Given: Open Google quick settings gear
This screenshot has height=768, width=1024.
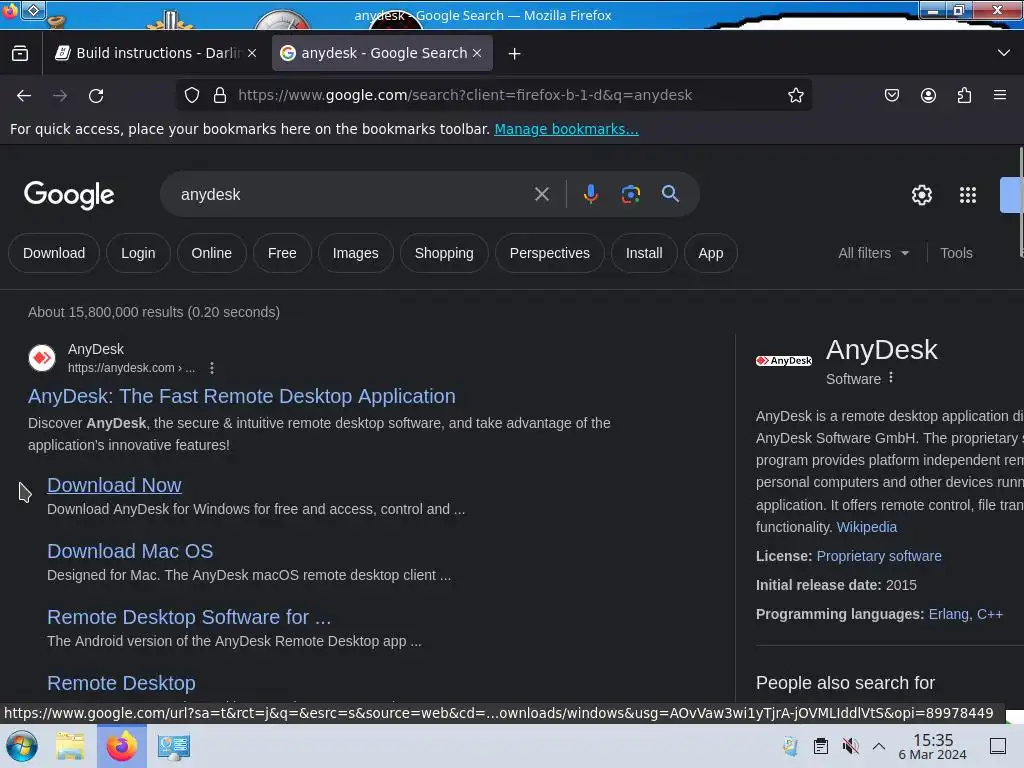Looking at the screenshot, I should pos(921,195).
